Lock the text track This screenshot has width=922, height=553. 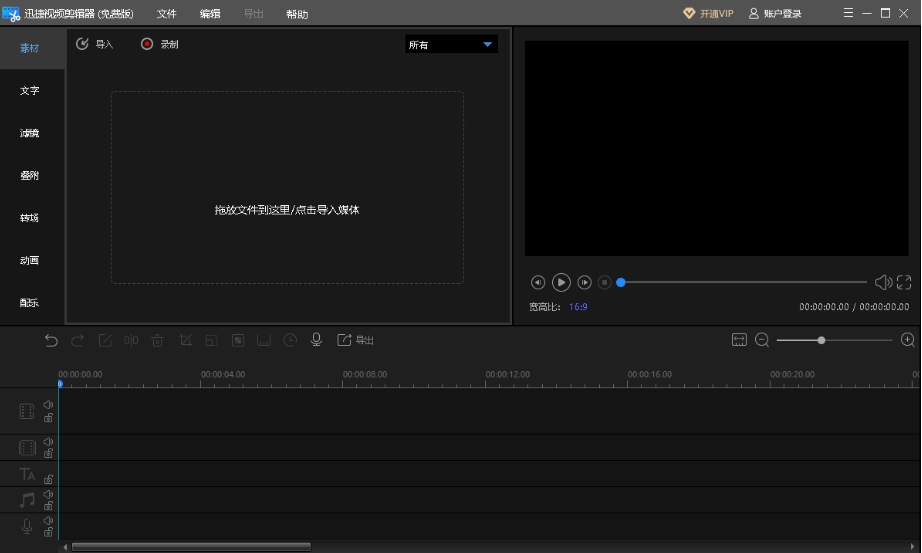coord(48,479)
